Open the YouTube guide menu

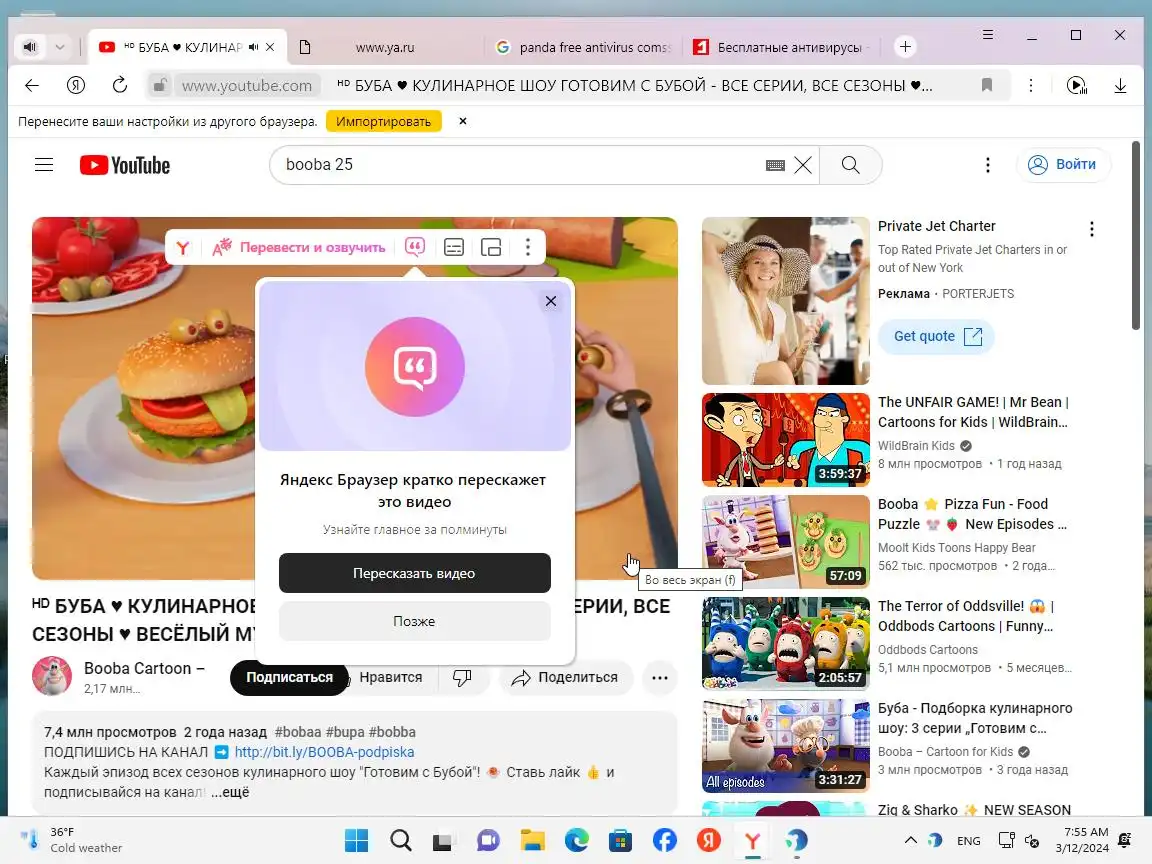pyautogui.click(x=44, y=165)
